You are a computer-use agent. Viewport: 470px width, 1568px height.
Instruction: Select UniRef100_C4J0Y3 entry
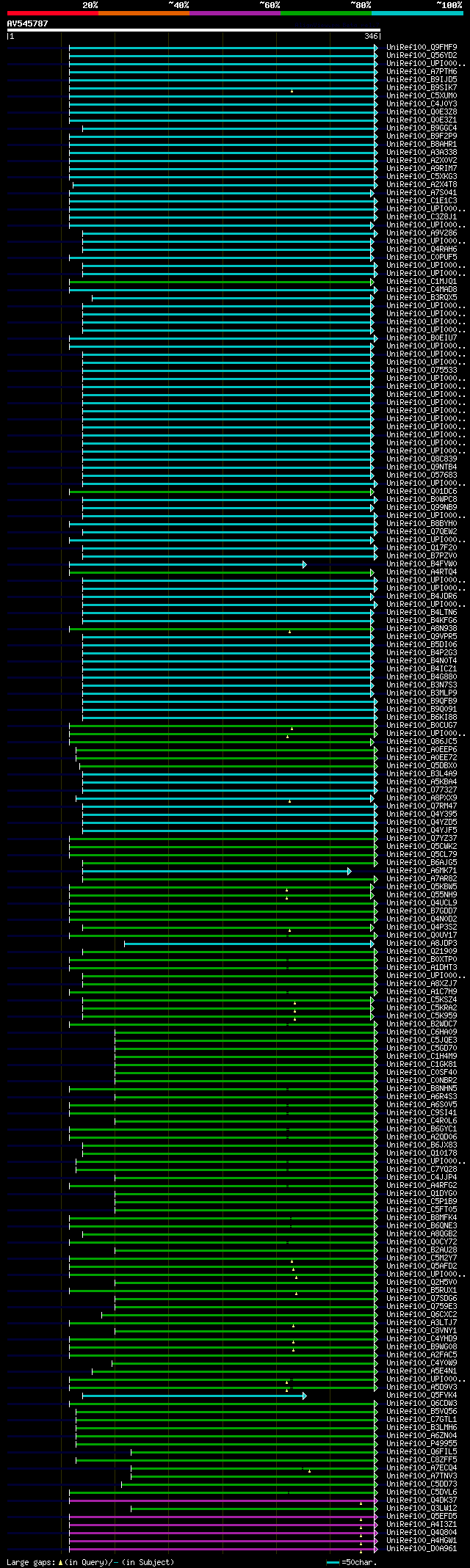tap(422, 103)
